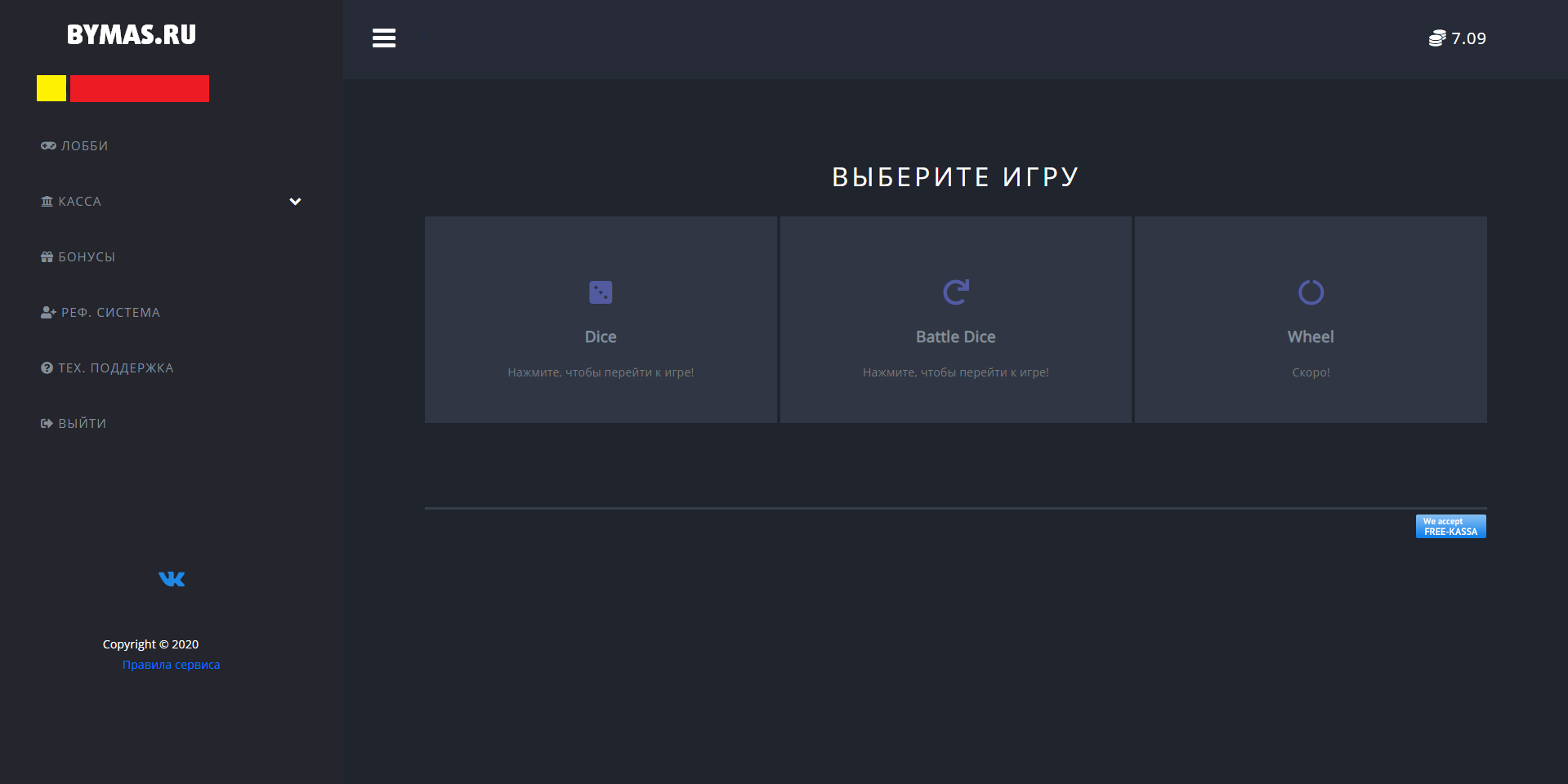Expand the Касса chevron dropdown

[x=295, y=202]
